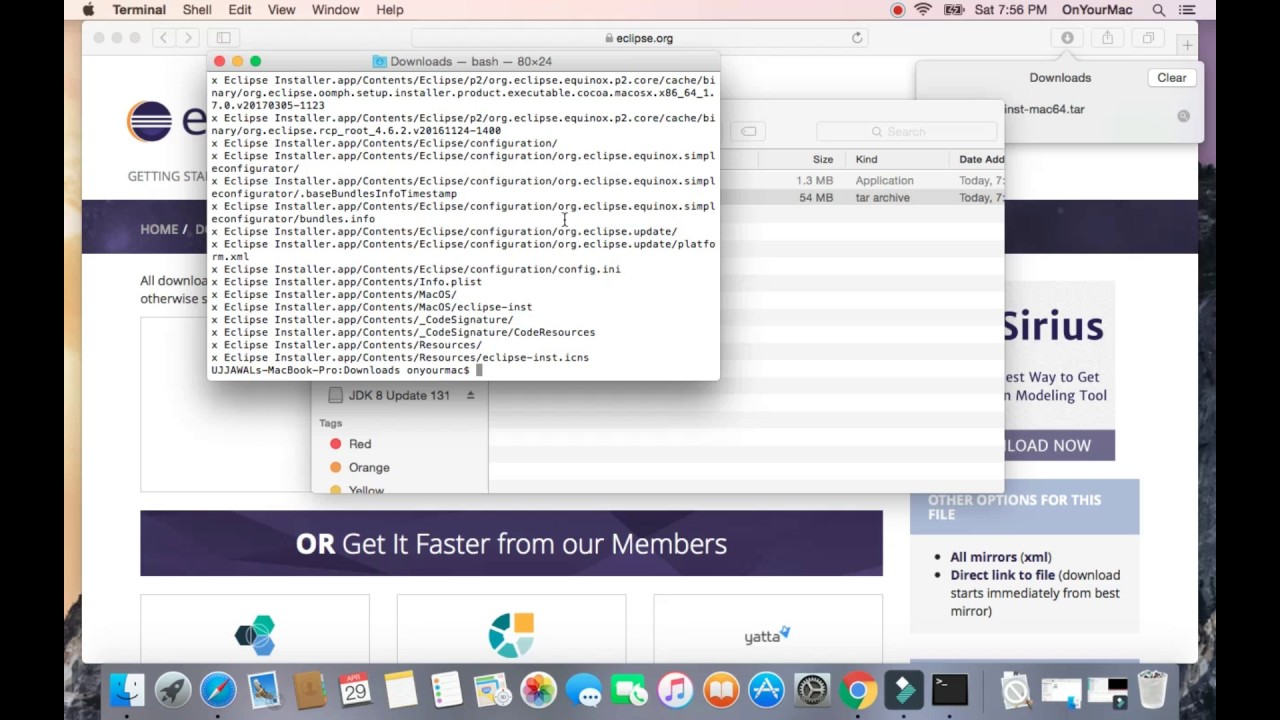Open Calendar showing 29 in Dock

[x=355, y=690]
